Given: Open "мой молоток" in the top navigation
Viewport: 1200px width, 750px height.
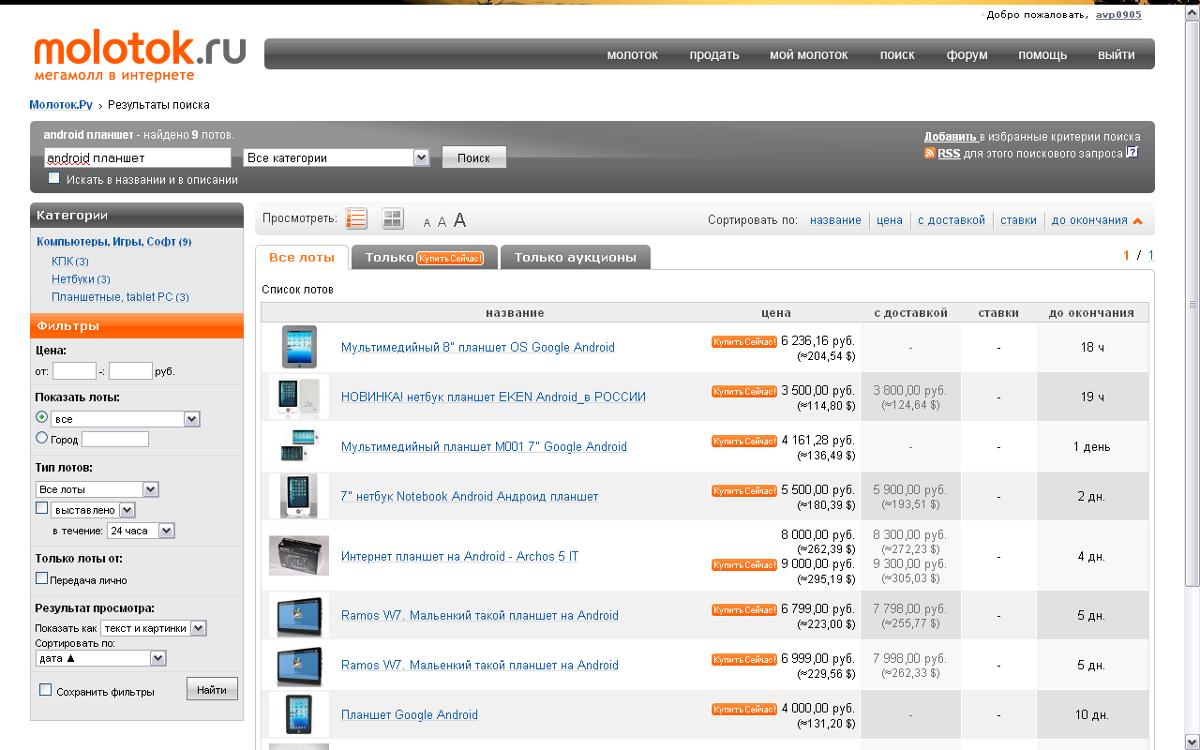Looking at the screenshot, I should pos(809,55).
